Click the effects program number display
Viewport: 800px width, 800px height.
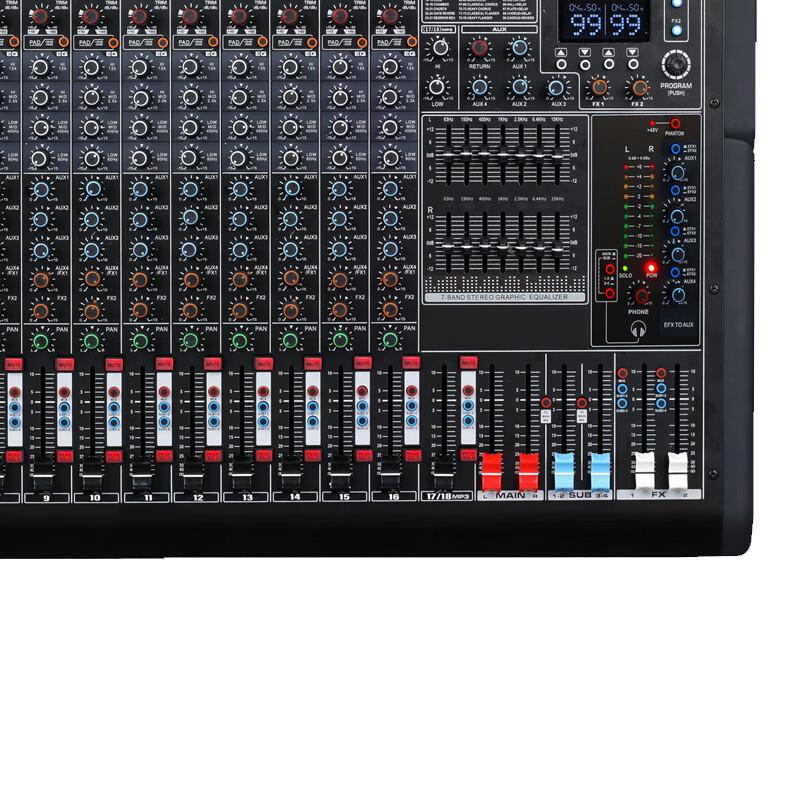pos(605,21)
